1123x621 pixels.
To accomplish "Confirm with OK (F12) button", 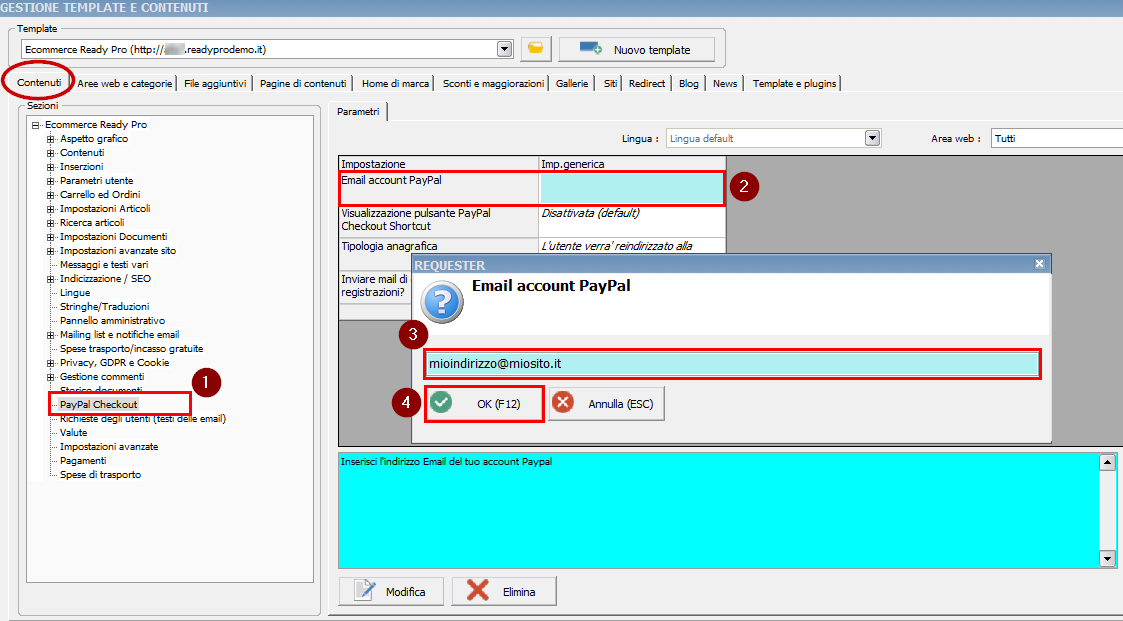I will point(485,403).
